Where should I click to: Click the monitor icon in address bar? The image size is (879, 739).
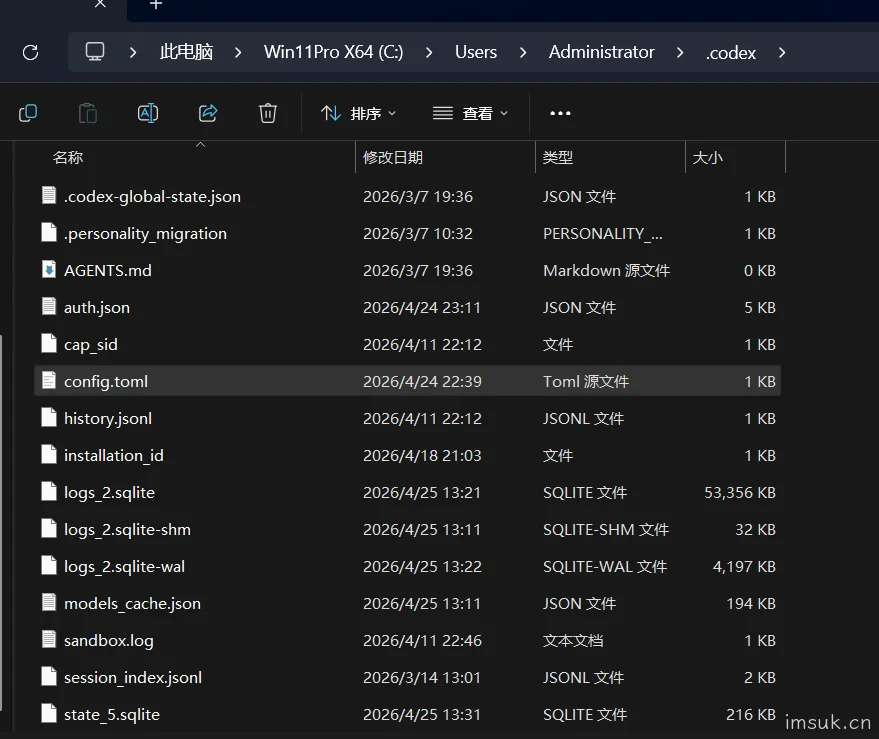tap(95, 52)
